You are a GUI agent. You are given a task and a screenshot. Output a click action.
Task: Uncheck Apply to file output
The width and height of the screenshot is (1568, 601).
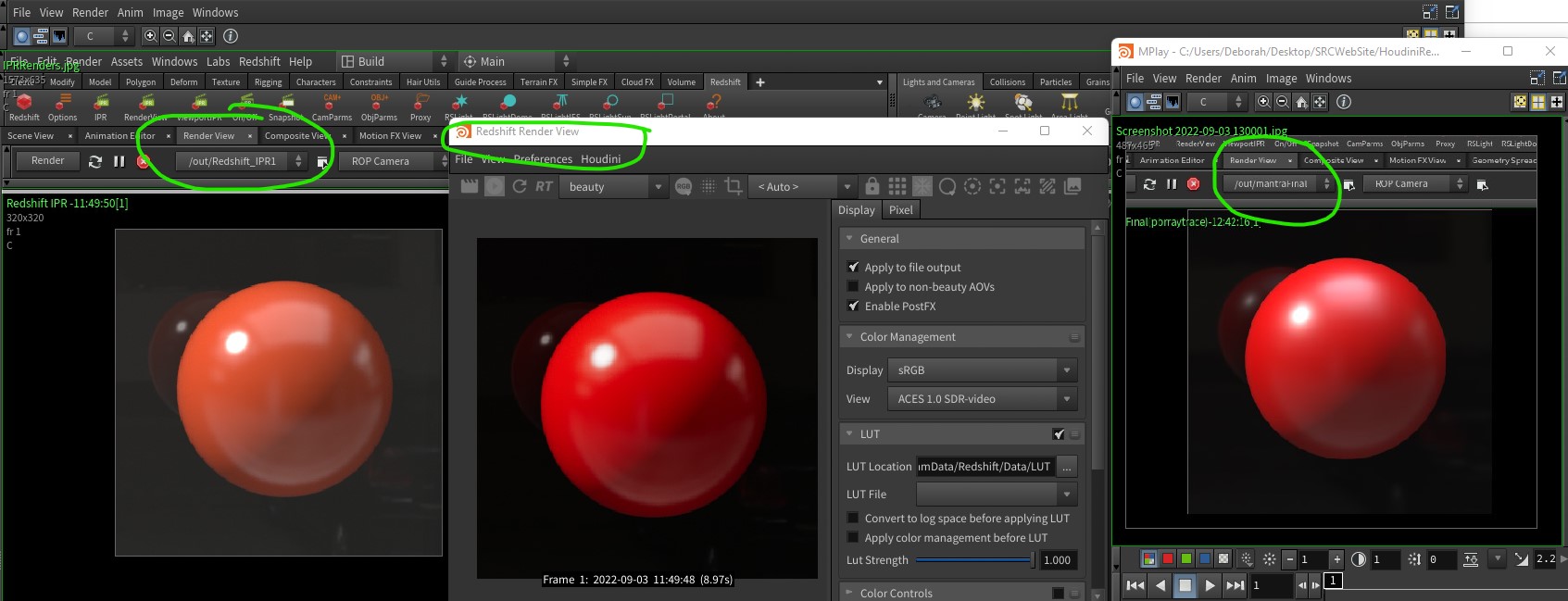click(853, 267)
